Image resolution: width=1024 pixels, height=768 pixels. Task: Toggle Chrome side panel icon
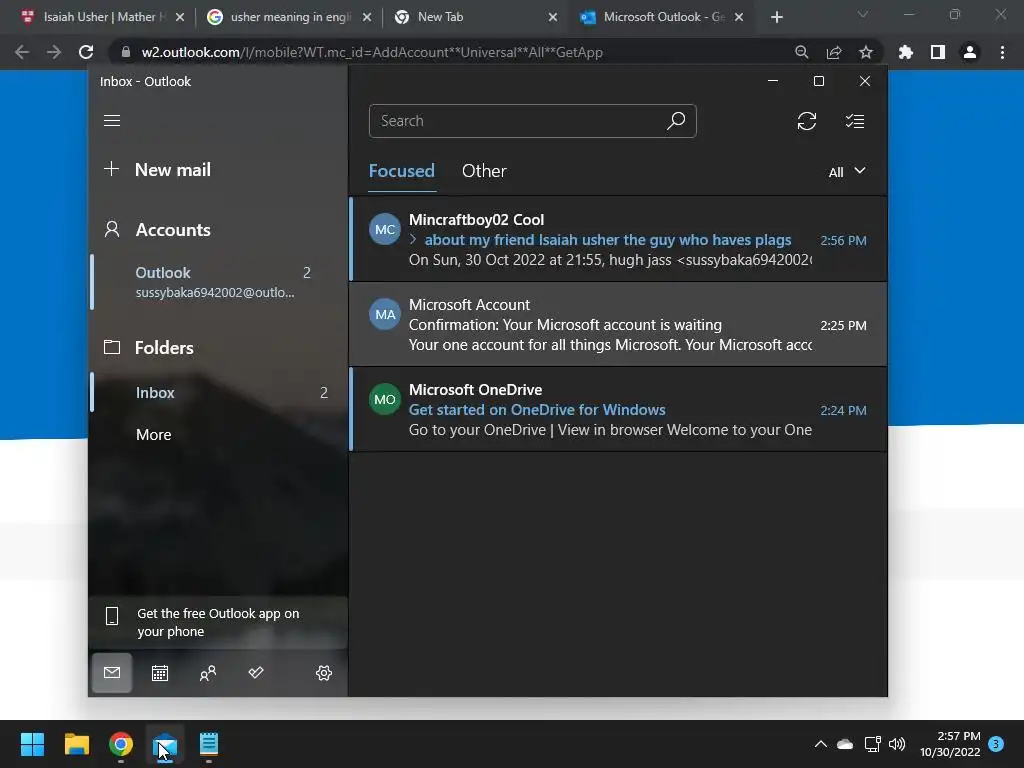[938, 52]
